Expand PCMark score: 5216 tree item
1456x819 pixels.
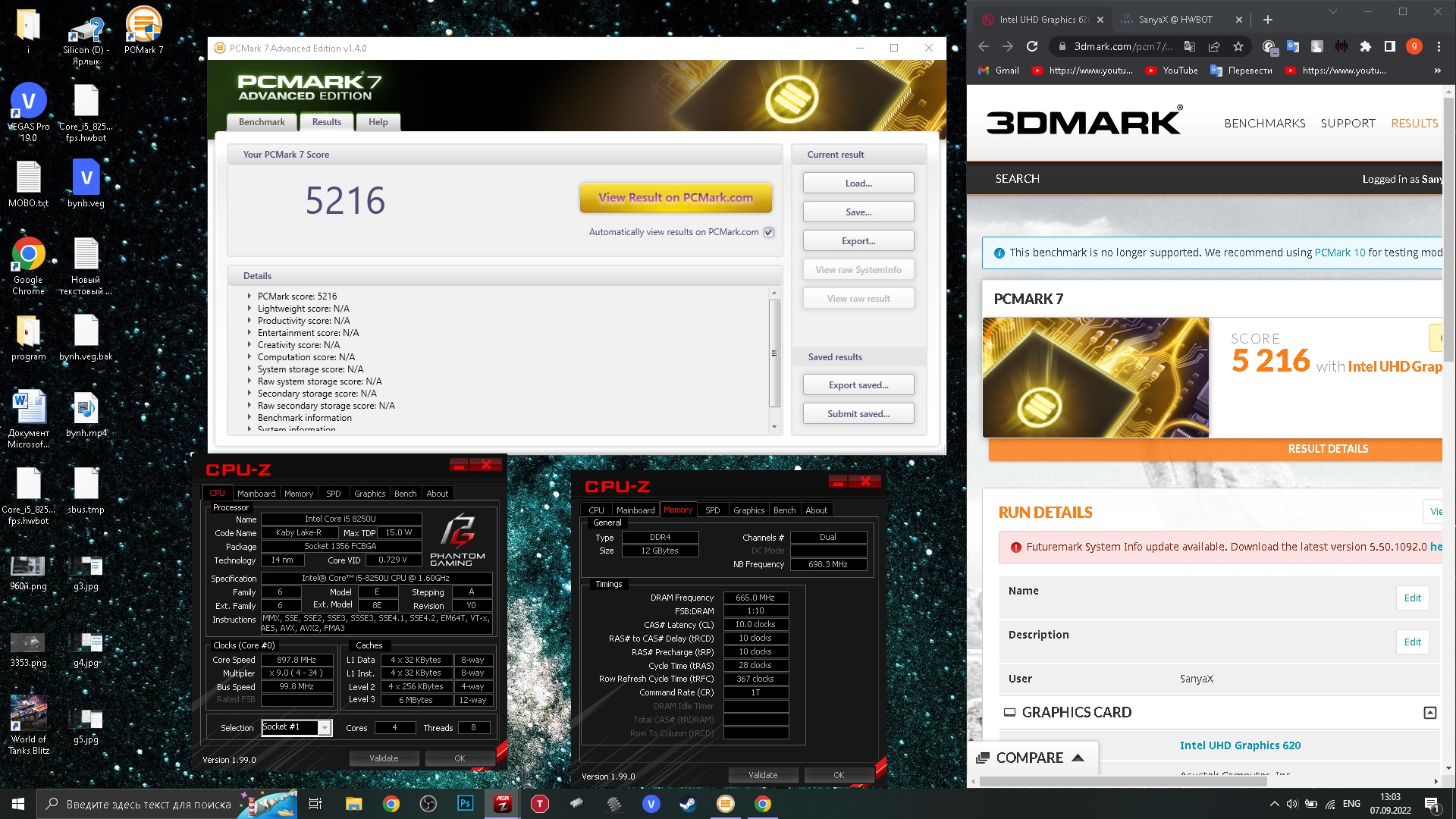(x=249, y=297)
